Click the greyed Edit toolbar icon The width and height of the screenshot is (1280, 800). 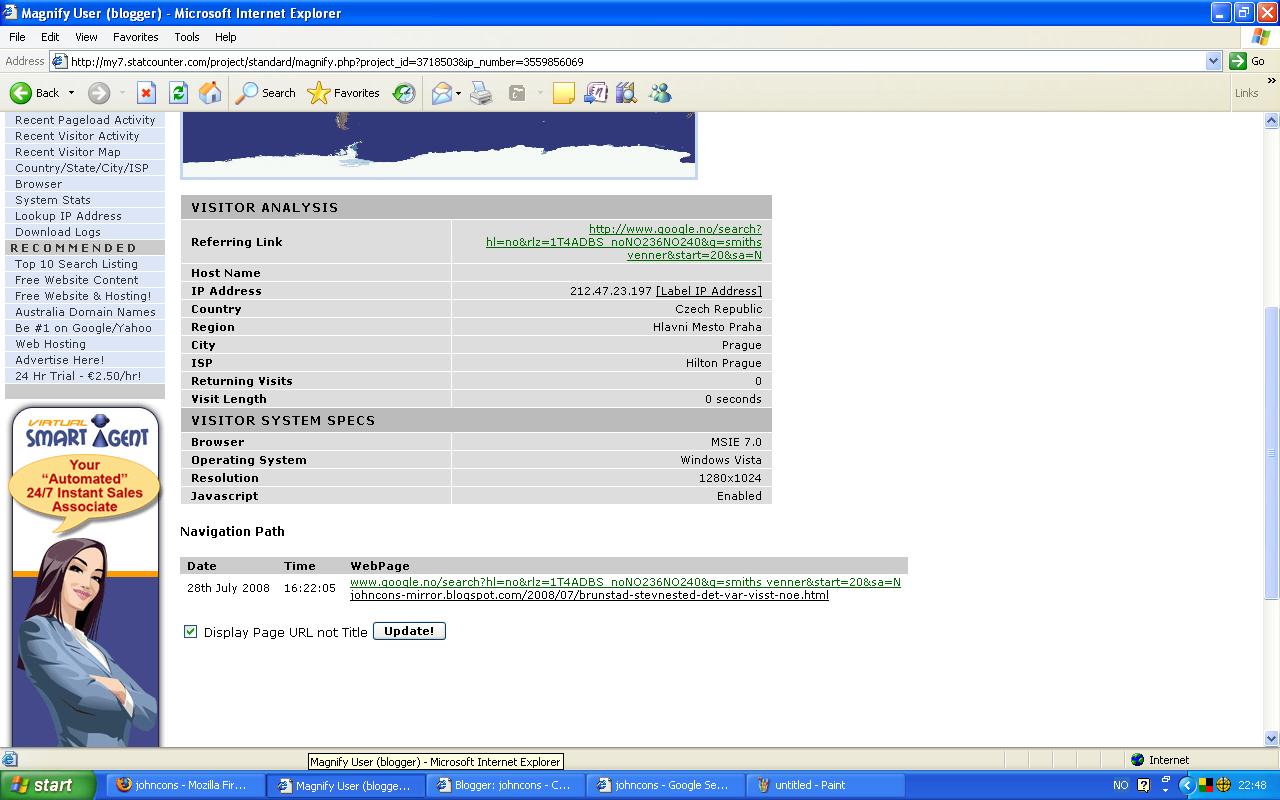point(517,93)
